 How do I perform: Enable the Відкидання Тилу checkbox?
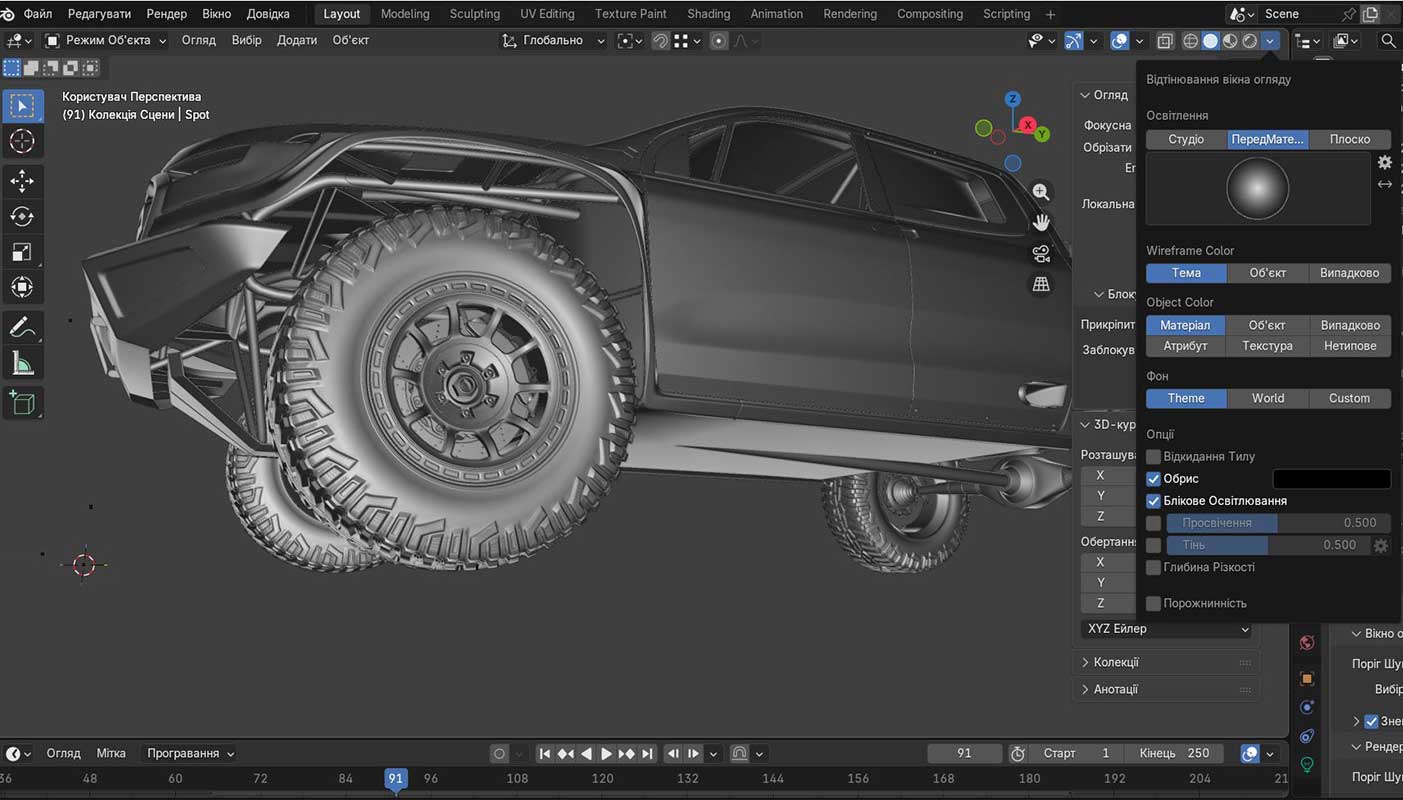pos(1153,457)
